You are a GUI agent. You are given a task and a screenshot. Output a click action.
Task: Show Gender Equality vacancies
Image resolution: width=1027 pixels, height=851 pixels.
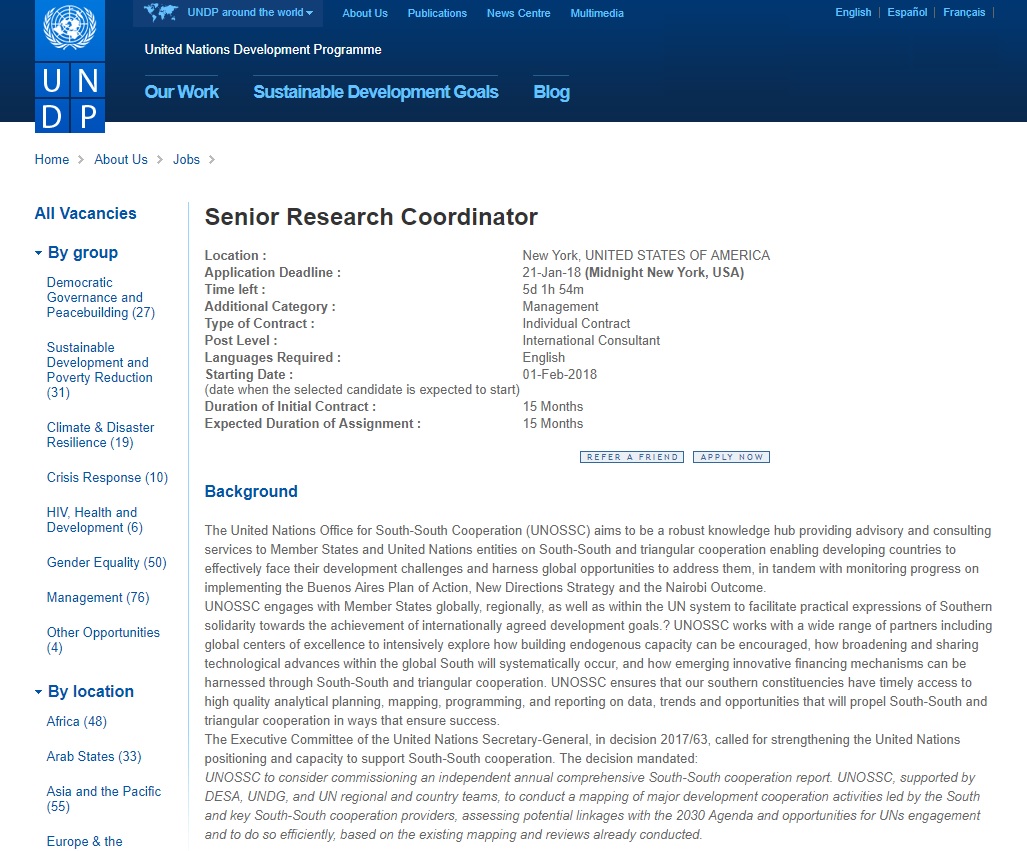[107, 563]
